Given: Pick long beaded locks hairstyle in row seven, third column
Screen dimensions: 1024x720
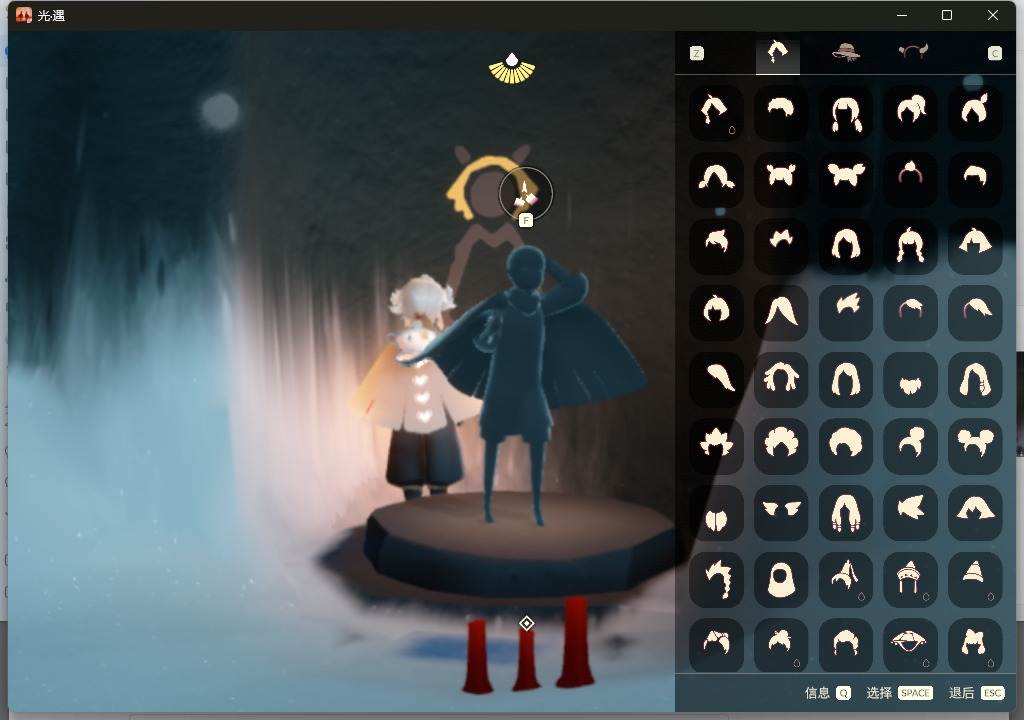Looking at the screenshot, I should click(x=846, y=513).
